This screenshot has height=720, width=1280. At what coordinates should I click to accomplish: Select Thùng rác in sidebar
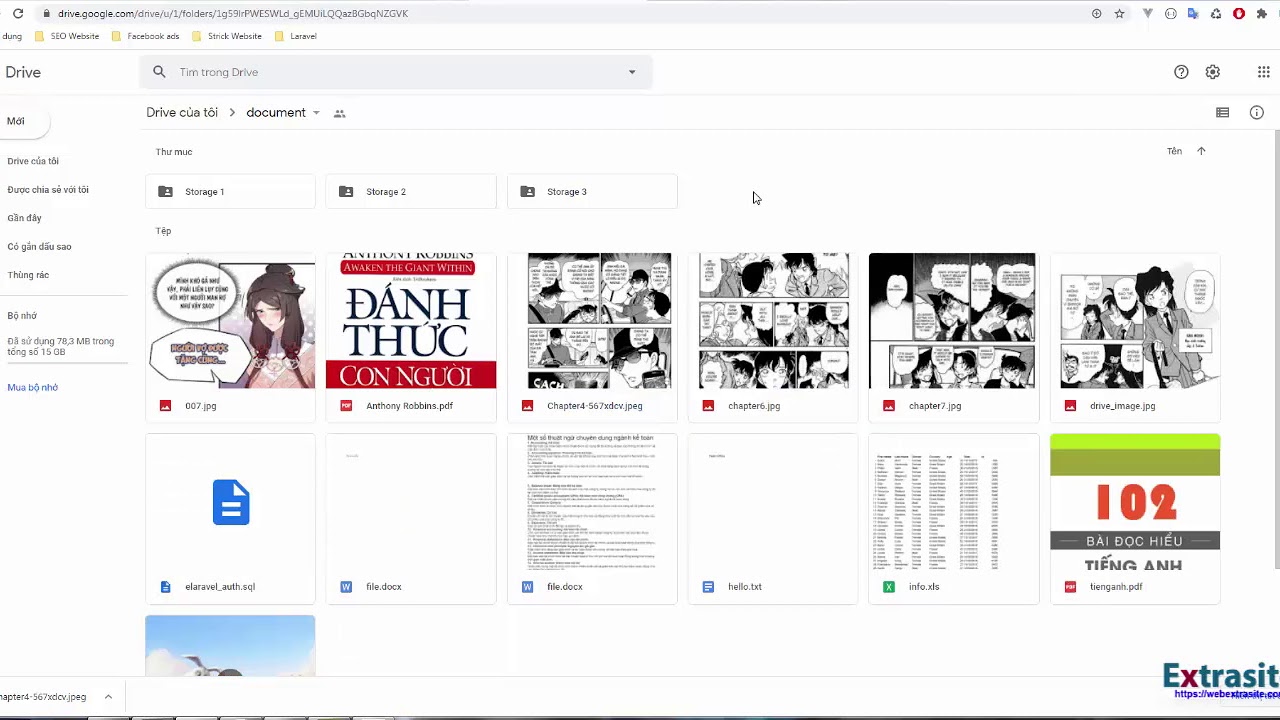(x=28, y=275)
